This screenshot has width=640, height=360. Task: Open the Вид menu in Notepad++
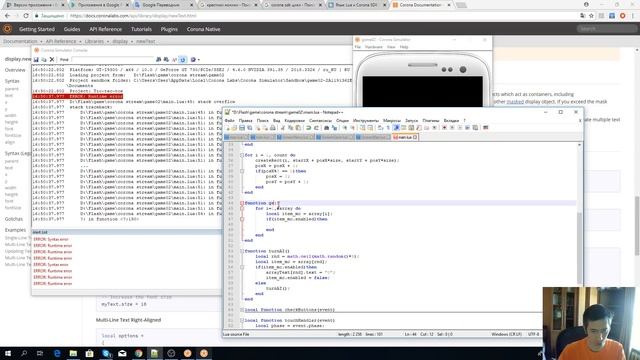(276, 120)
